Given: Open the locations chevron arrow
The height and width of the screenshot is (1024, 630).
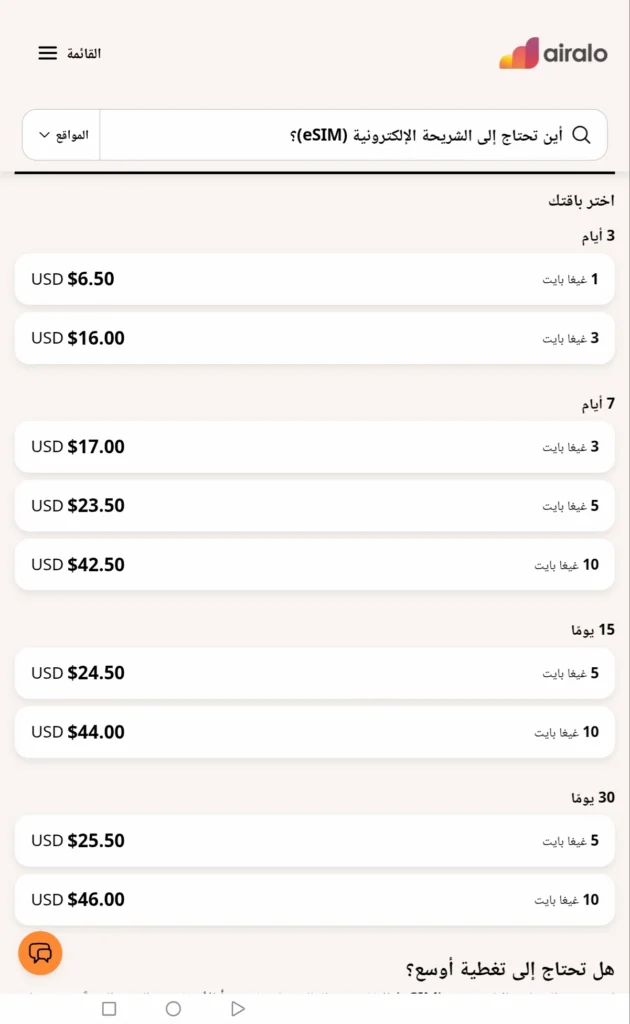Looking at the screenshot, I should tap(44, 135).
